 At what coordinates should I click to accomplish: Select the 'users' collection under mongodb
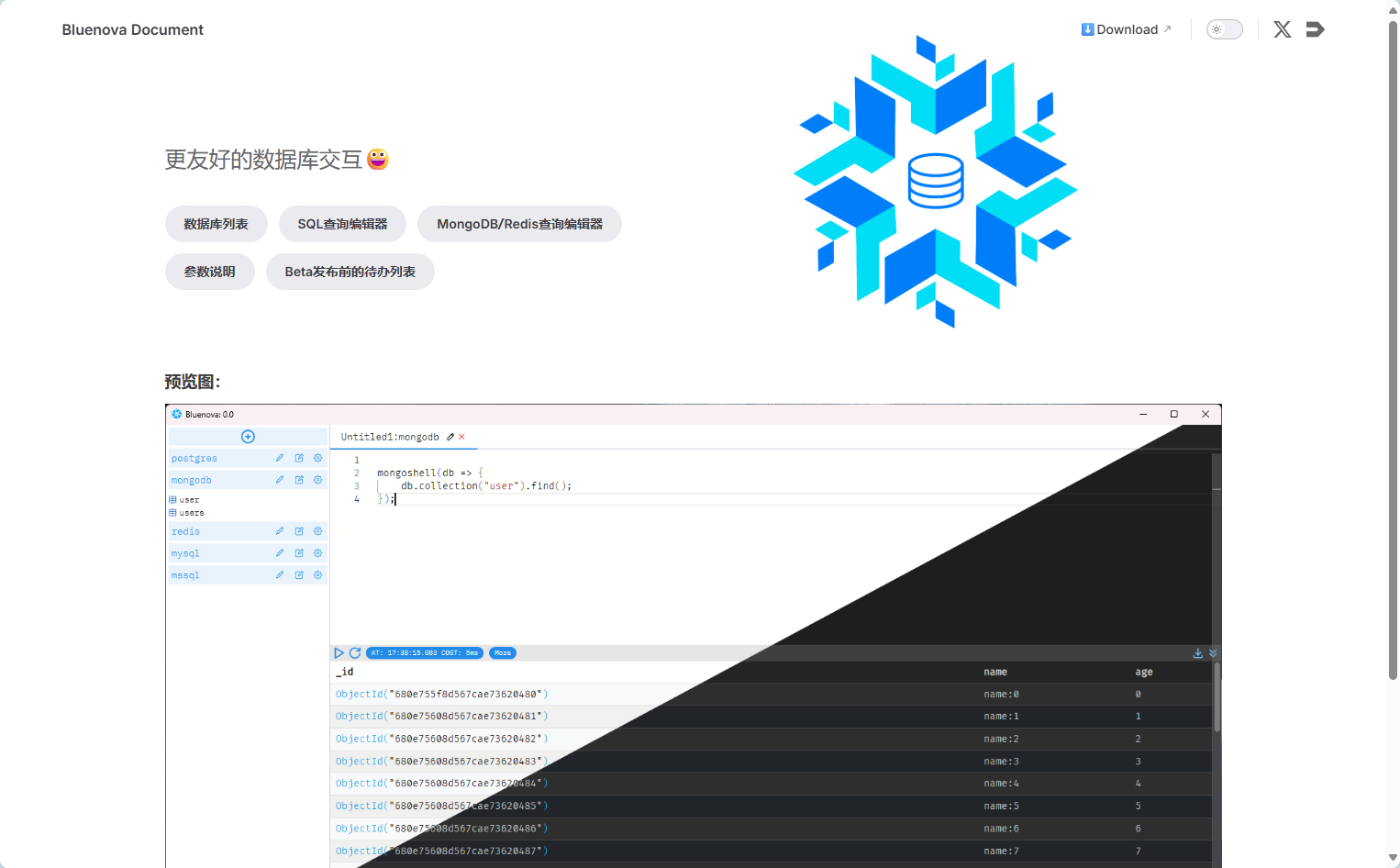click(x=187, y=513)
